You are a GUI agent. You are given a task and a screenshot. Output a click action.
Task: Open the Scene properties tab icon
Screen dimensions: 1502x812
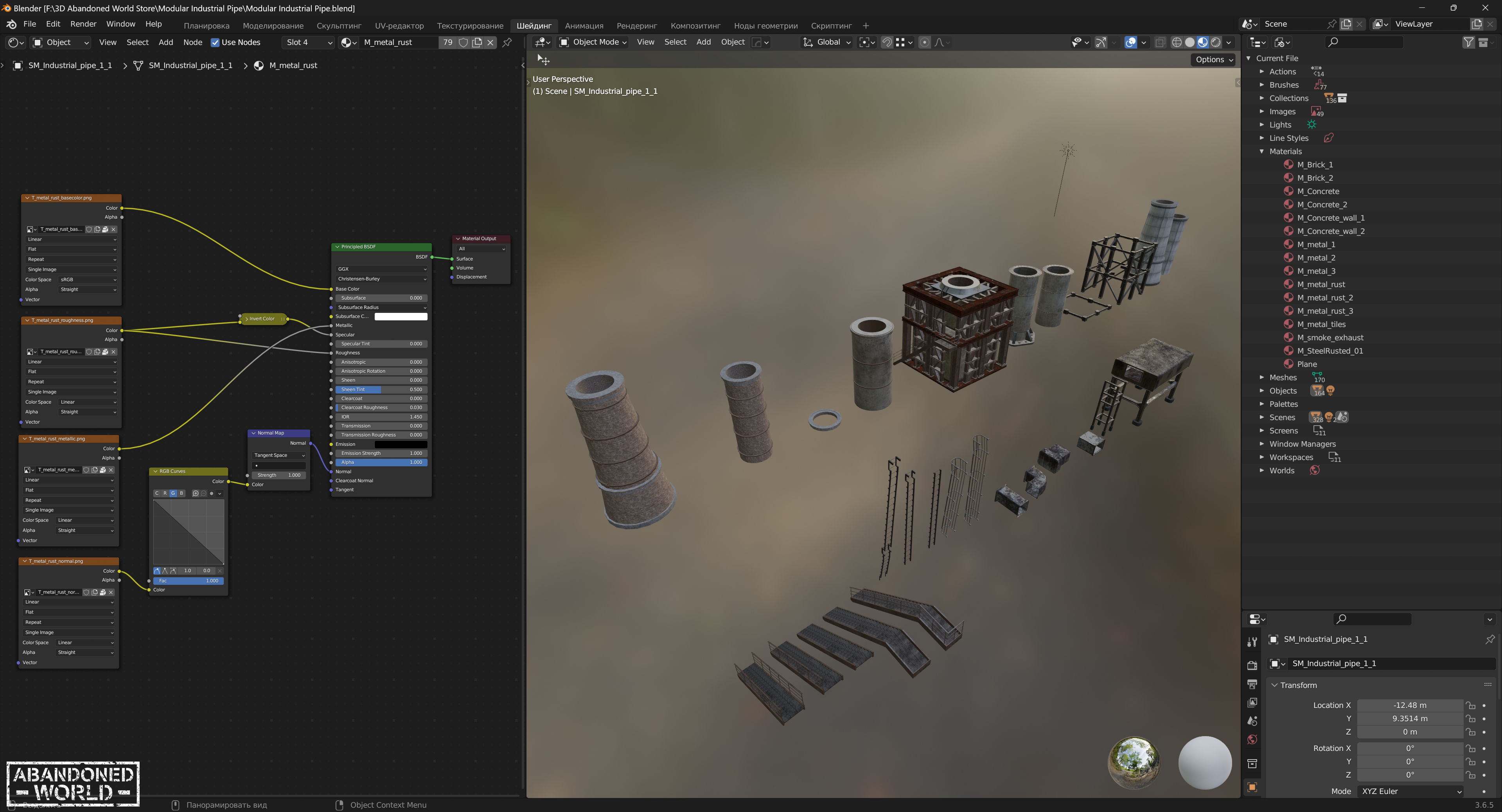[x=1252, y=721]
